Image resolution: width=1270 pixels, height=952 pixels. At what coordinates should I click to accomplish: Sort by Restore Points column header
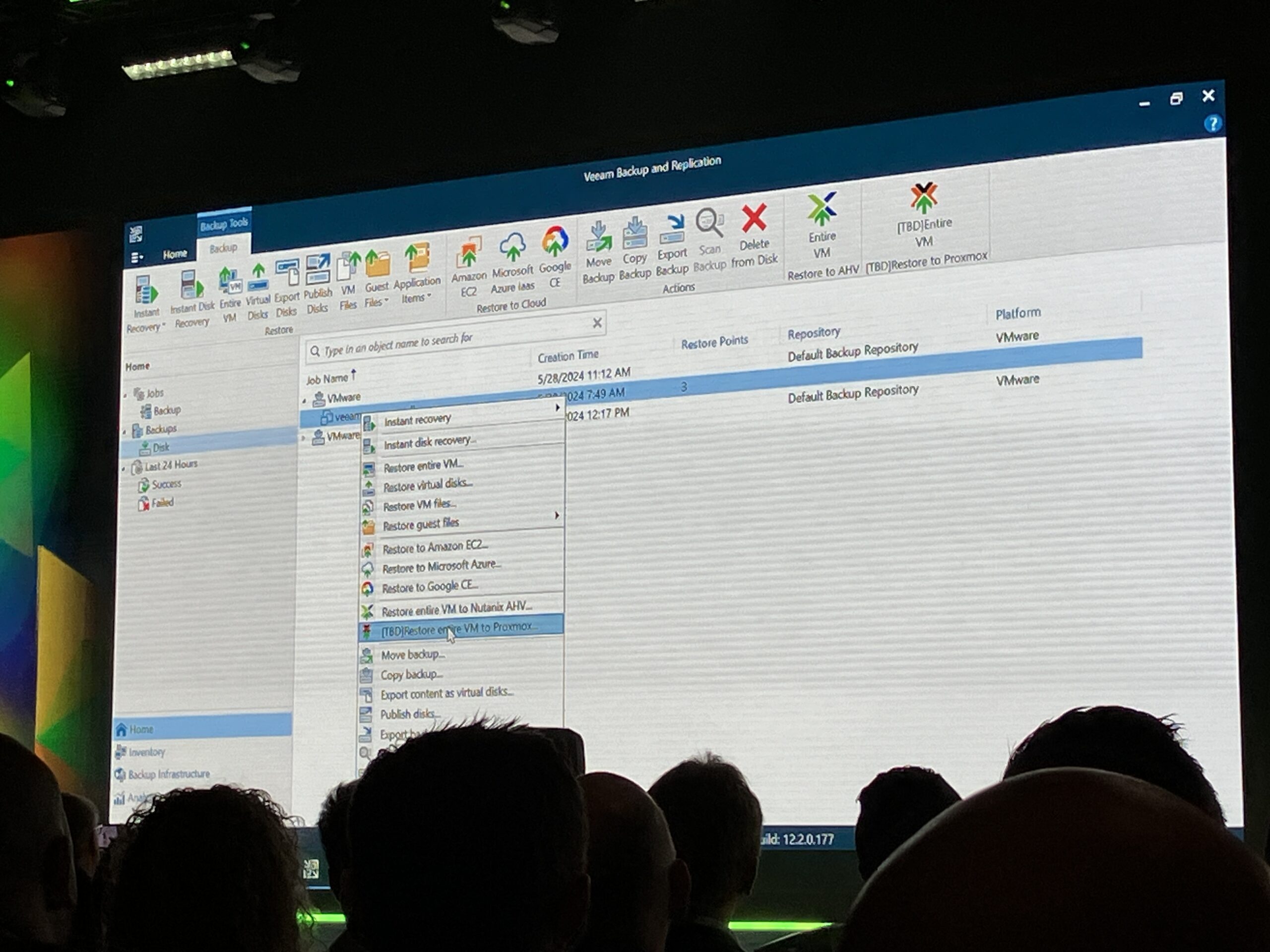(714, 342)
